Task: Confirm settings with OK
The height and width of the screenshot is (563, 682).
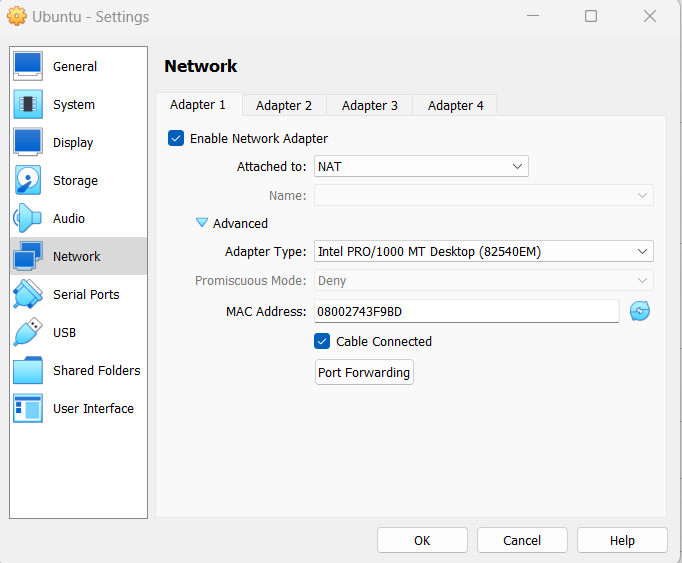Action: 422,540
